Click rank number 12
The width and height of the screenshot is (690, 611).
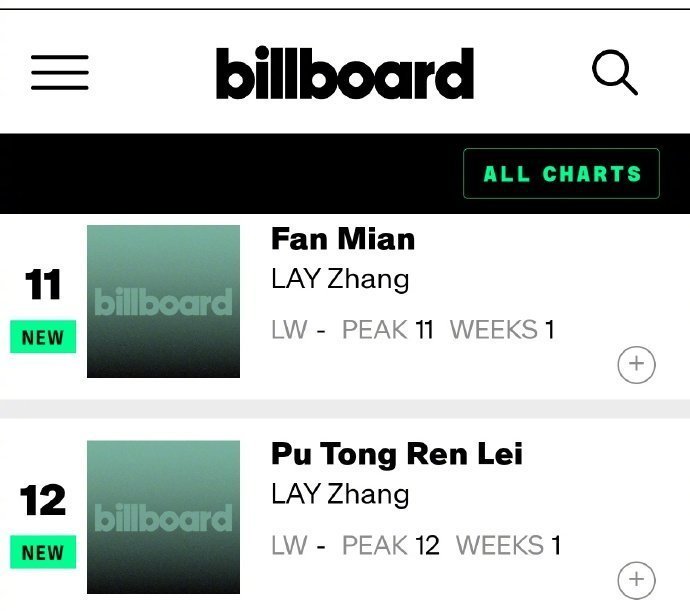coord(43,500)
